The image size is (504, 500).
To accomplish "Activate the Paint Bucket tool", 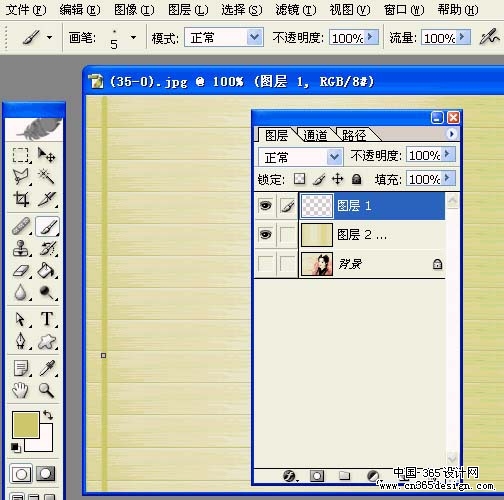I will (47, 271).
